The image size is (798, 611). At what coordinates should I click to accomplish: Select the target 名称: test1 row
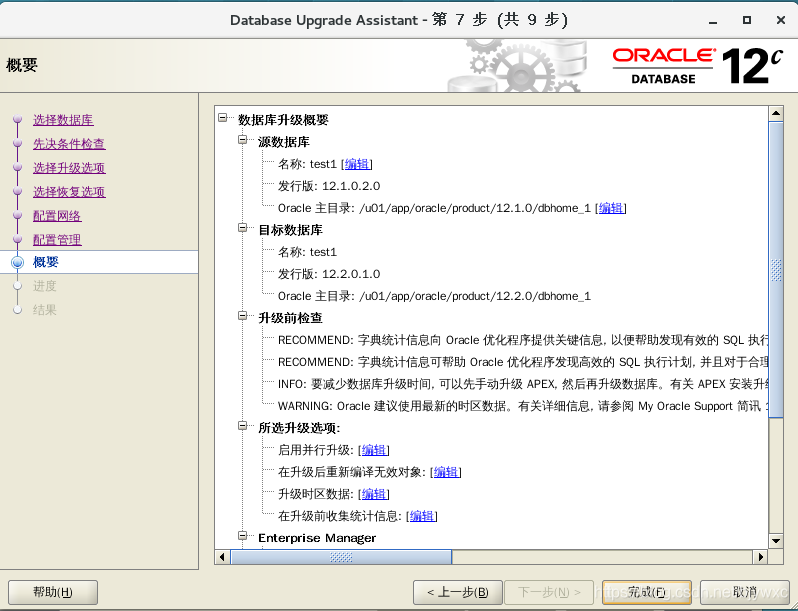point(307,252)
